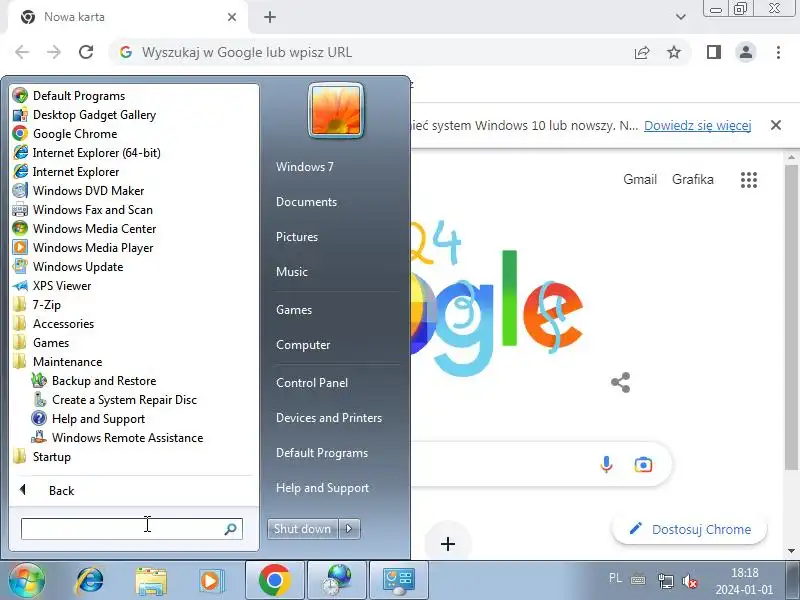800x600 pixels.
Task: Open Windows Update icon
Action: [x=20, y=266]
